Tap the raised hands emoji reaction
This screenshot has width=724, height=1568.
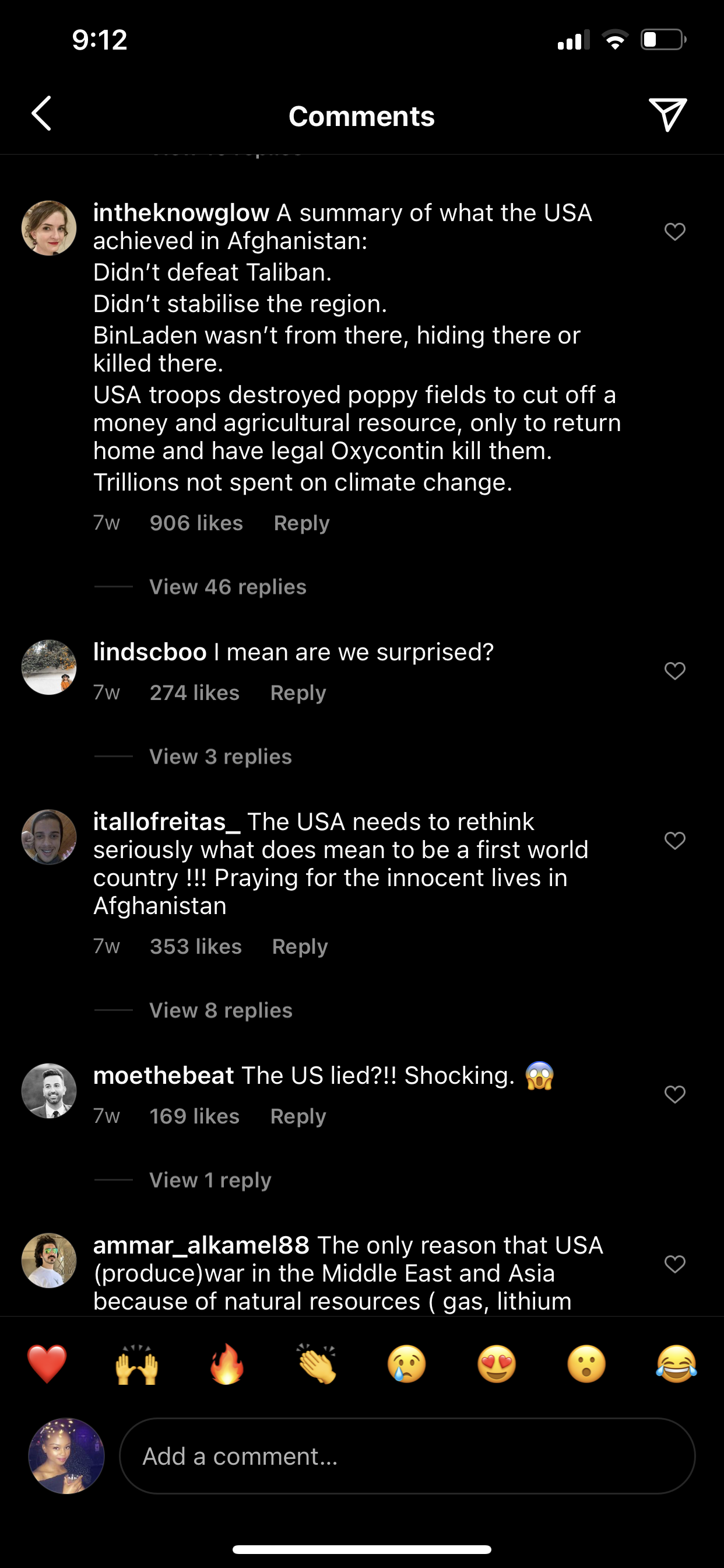pyautogui.click(x=137, y=1363)
